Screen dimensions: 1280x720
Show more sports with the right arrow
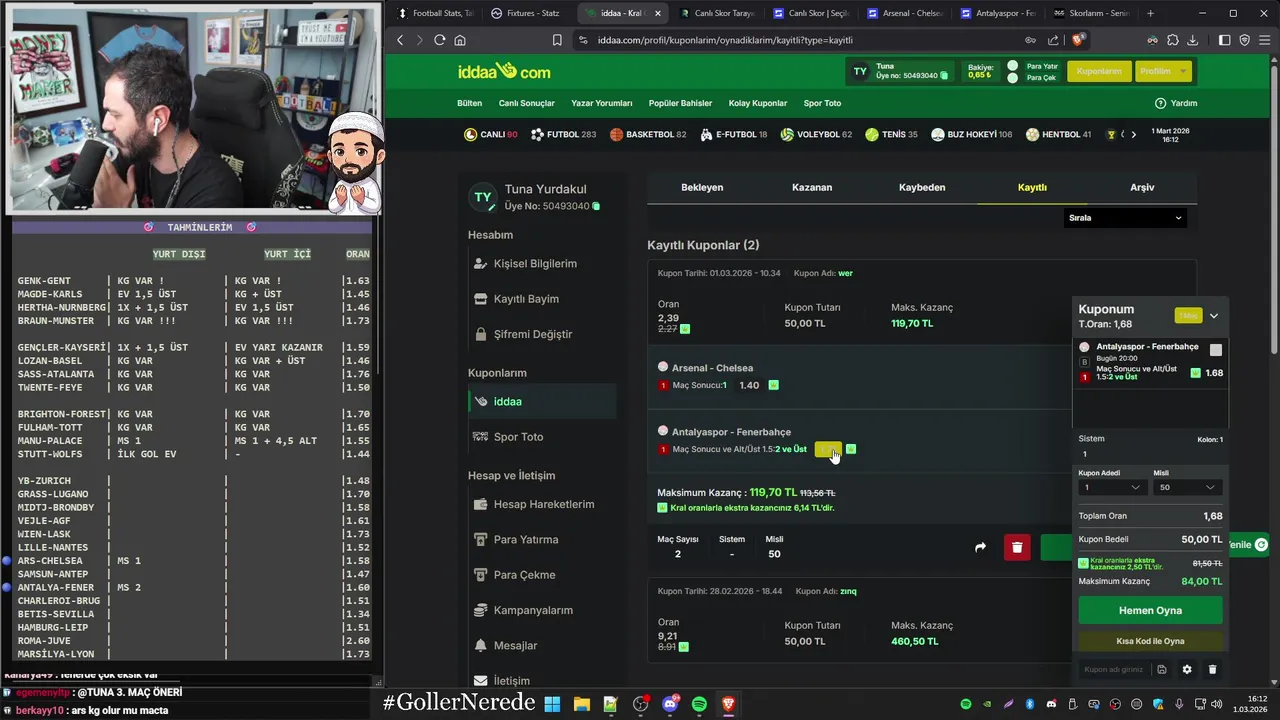click(x=1133, y=134)
